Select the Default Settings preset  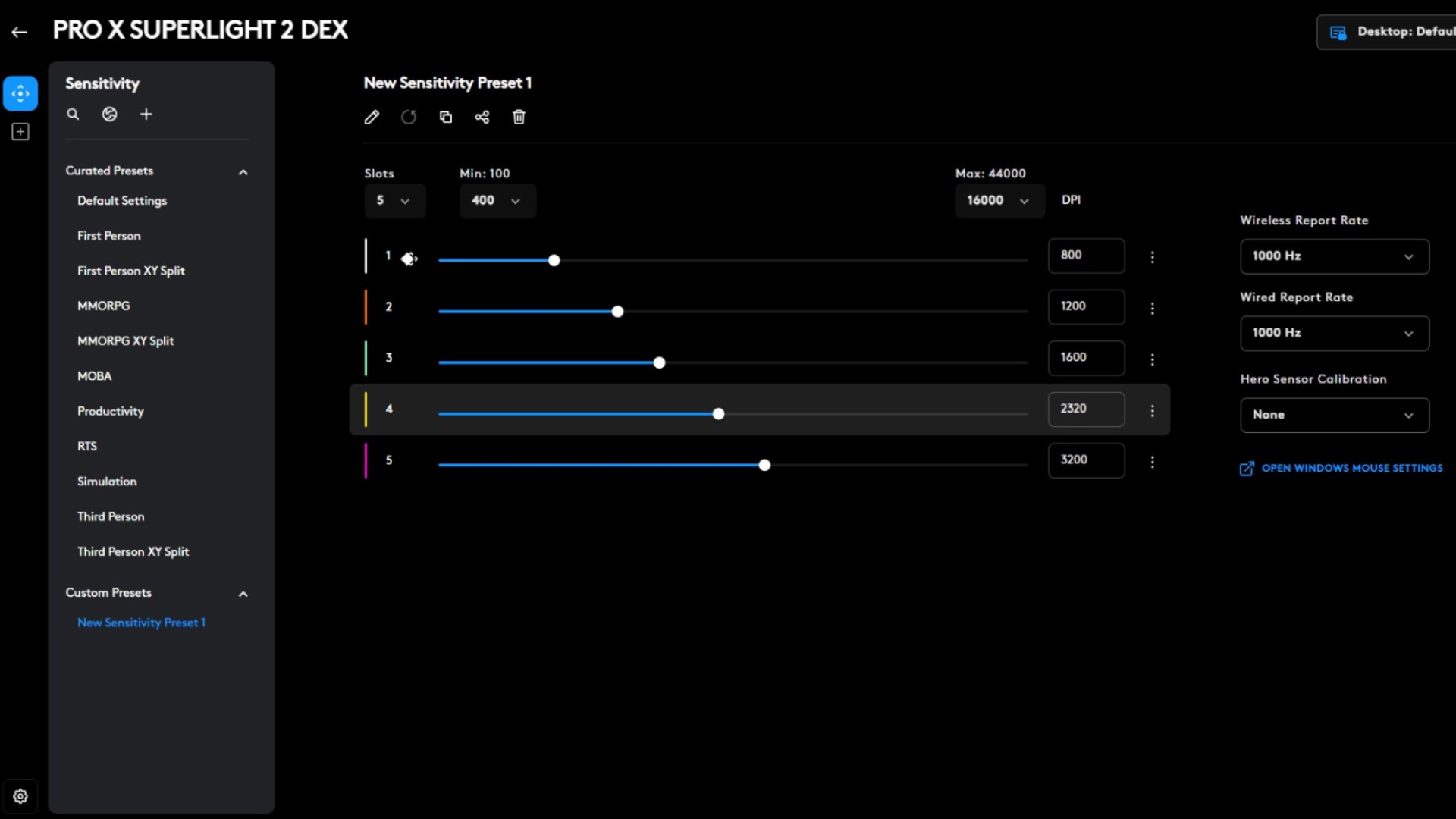122,201
